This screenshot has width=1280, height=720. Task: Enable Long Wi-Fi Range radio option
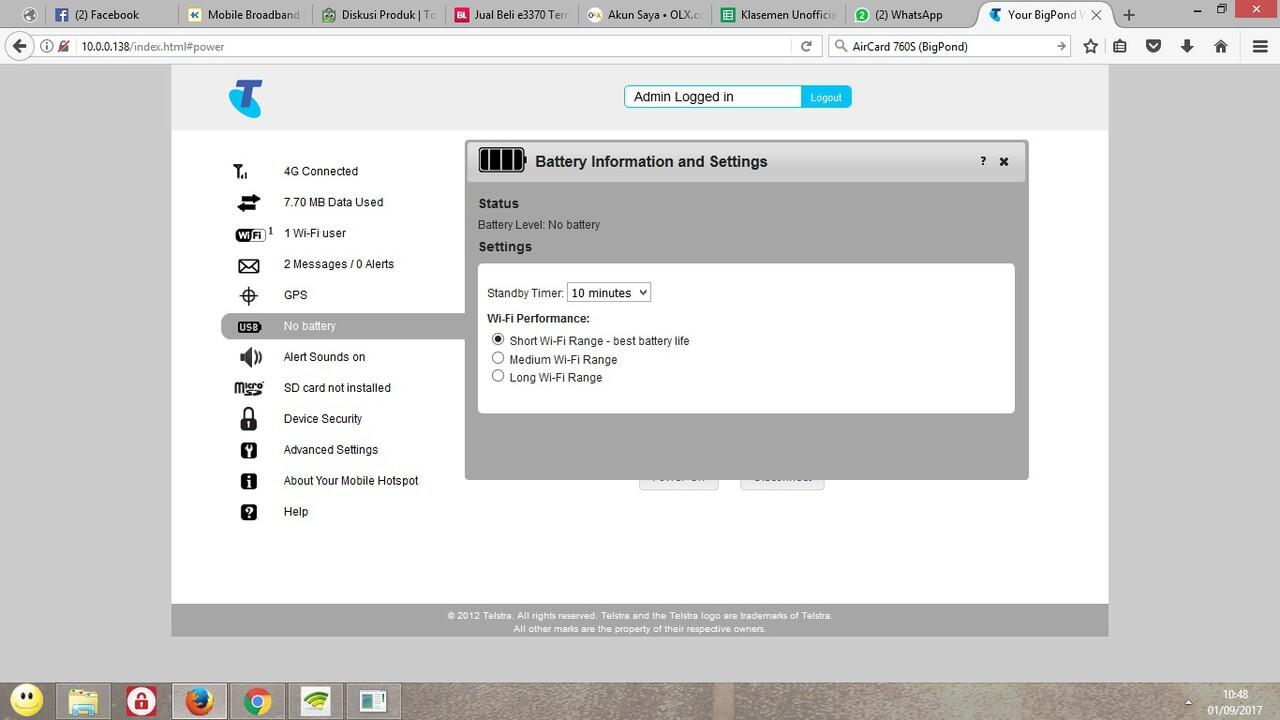498,376
